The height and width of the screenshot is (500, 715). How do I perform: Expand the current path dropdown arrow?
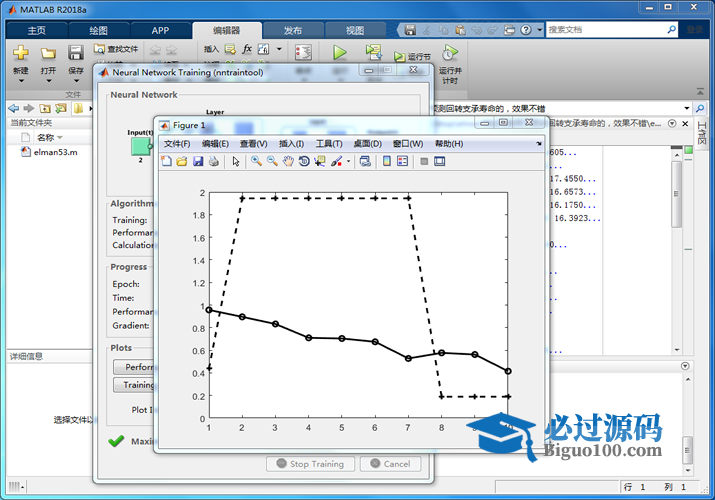687,108
